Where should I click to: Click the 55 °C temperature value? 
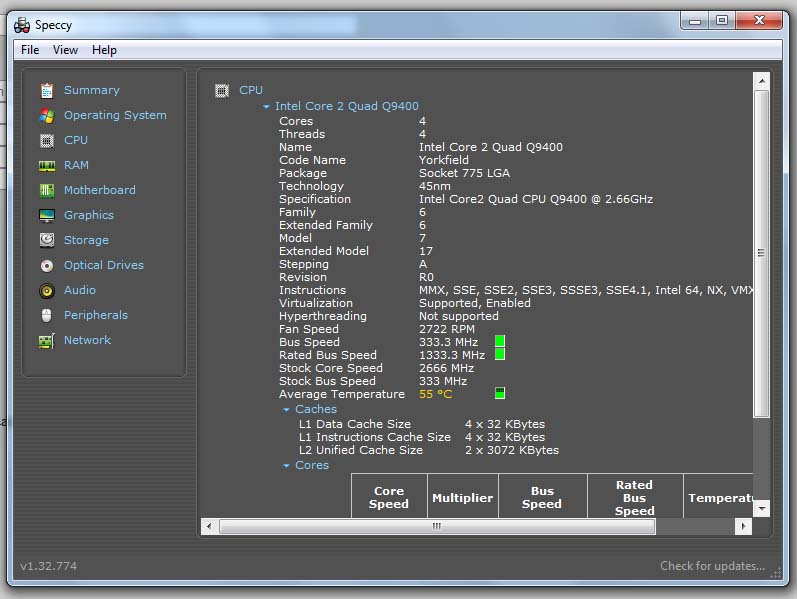pos(435,394)
